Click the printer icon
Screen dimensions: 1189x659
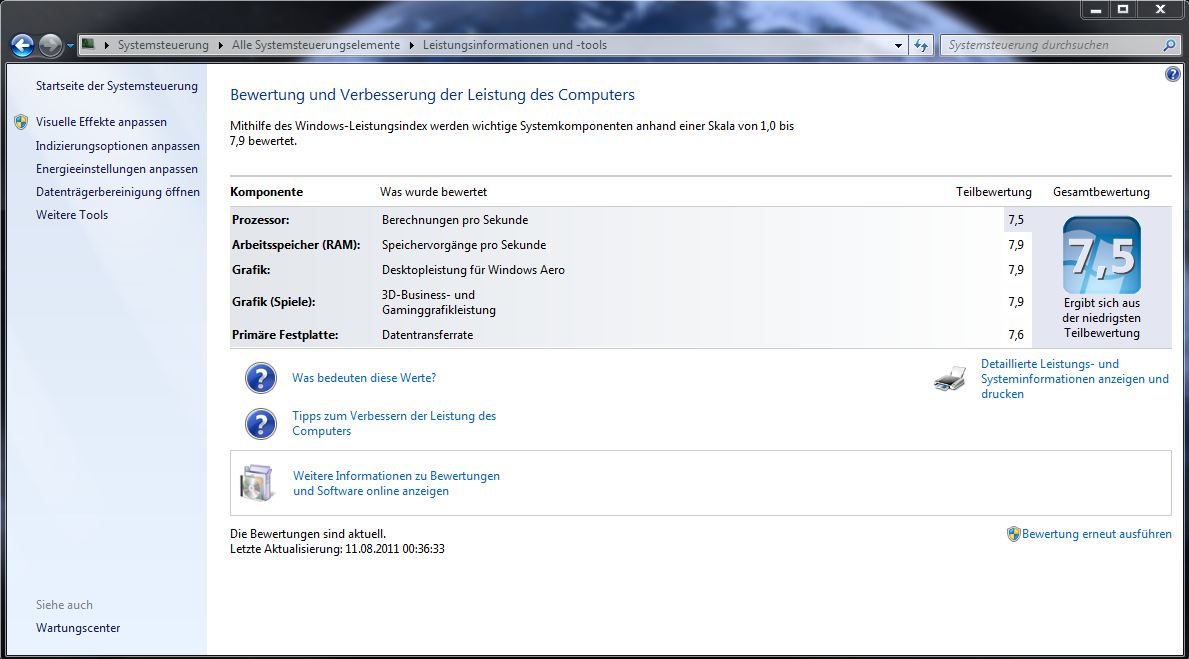click(x=950, y=378)
